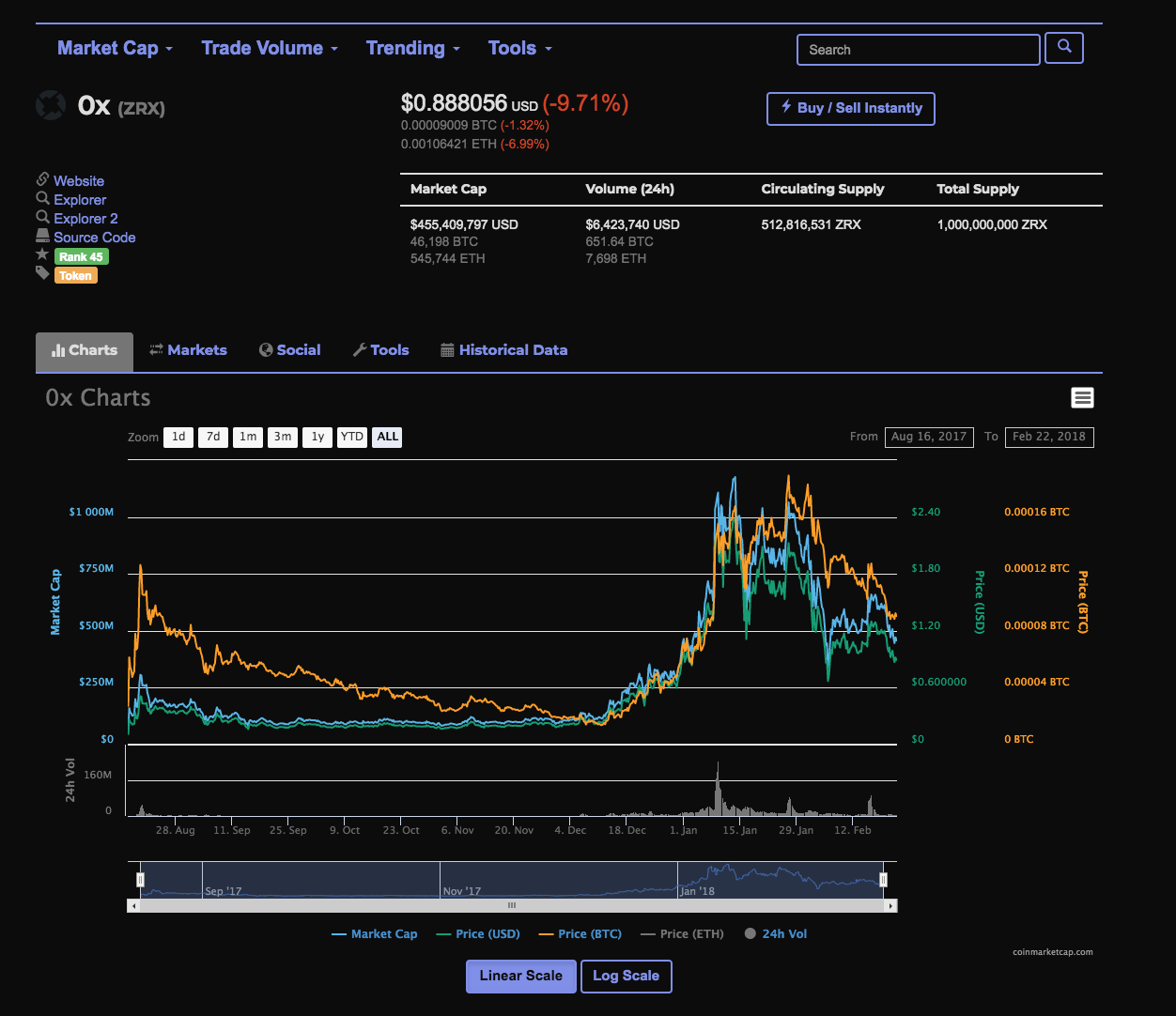This screenshot has width=1176, height=1016.
Task: Toggle the Market Cap series in legend
Action: 375,934
